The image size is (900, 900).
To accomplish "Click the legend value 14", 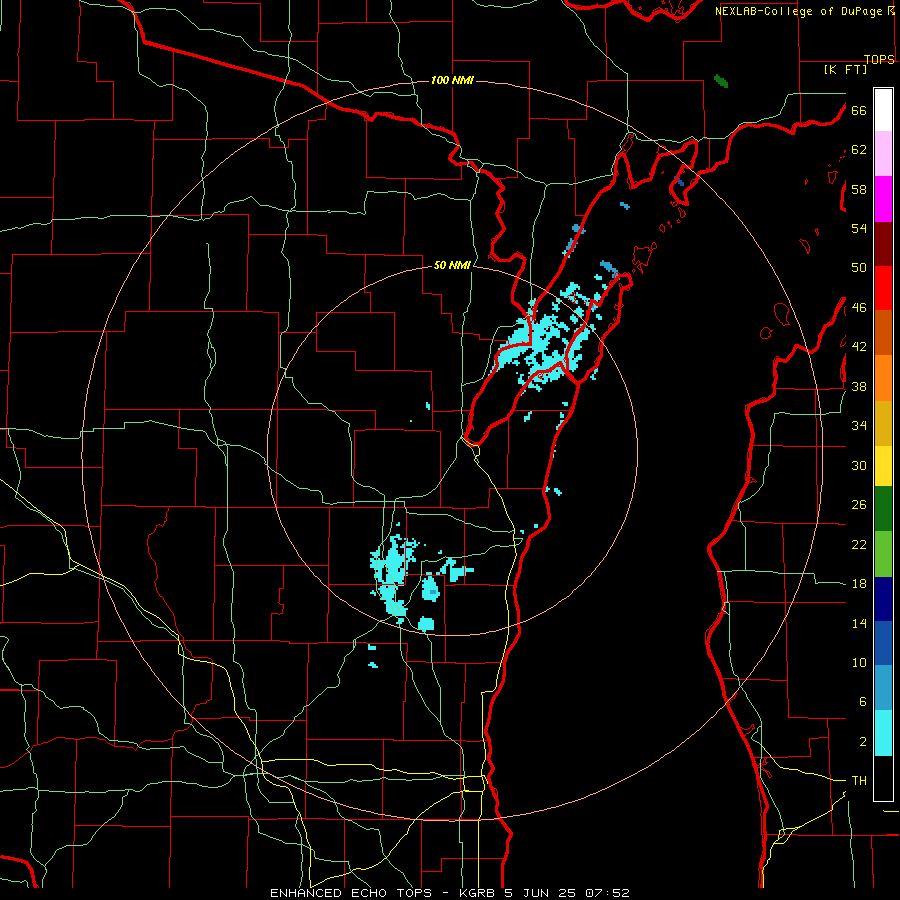I will 859,623.
